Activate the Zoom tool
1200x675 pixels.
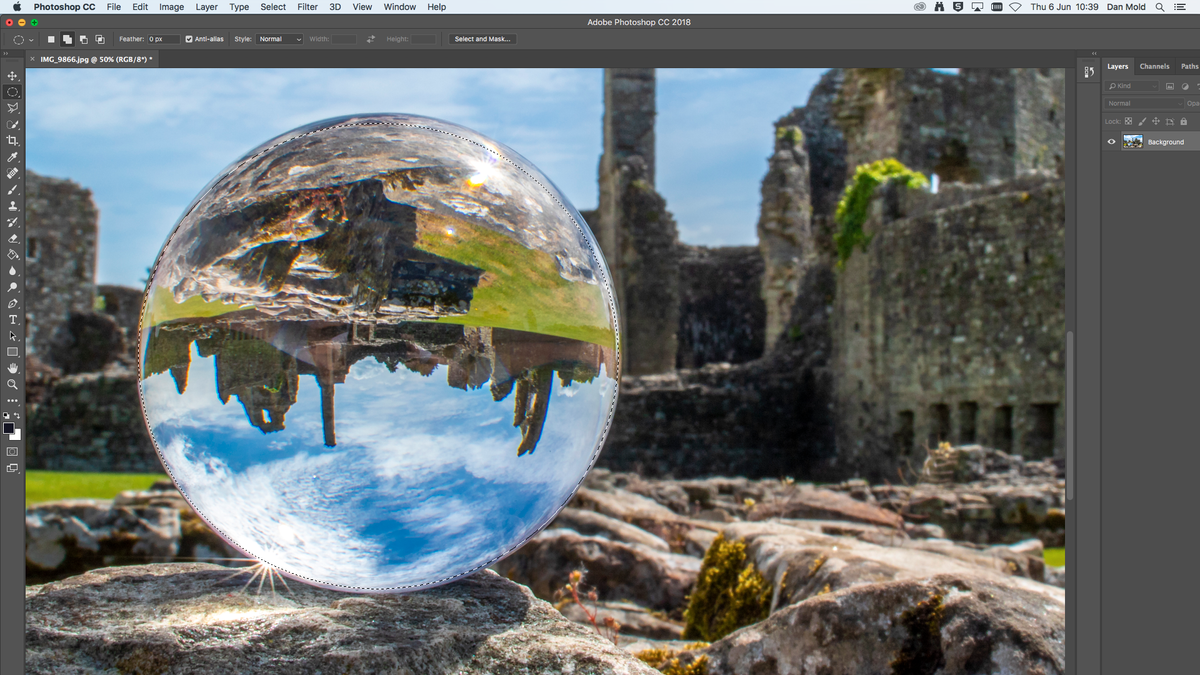pos(13,384)
